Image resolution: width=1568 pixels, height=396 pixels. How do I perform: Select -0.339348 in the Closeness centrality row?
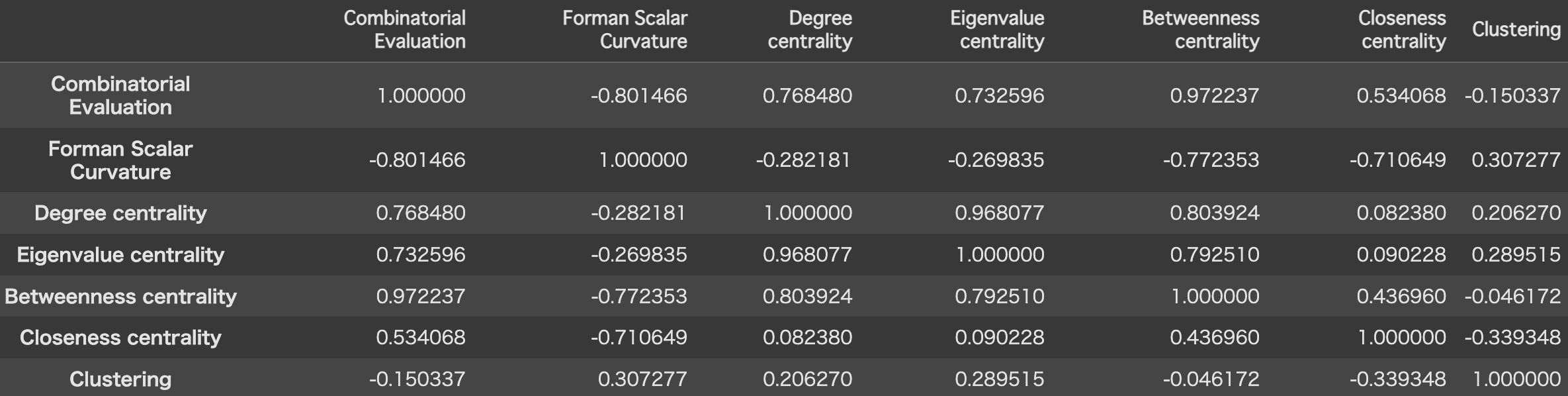[x=1512, y=338]
